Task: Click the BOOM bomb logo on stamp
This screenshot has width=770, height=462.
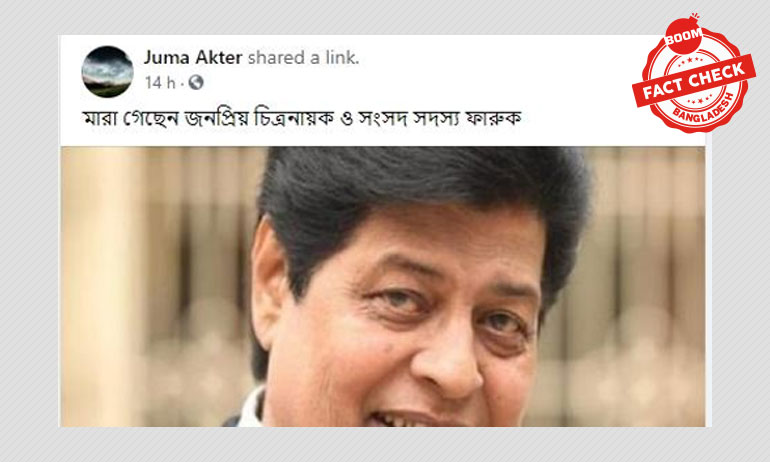Action: [x=684, y=35]
